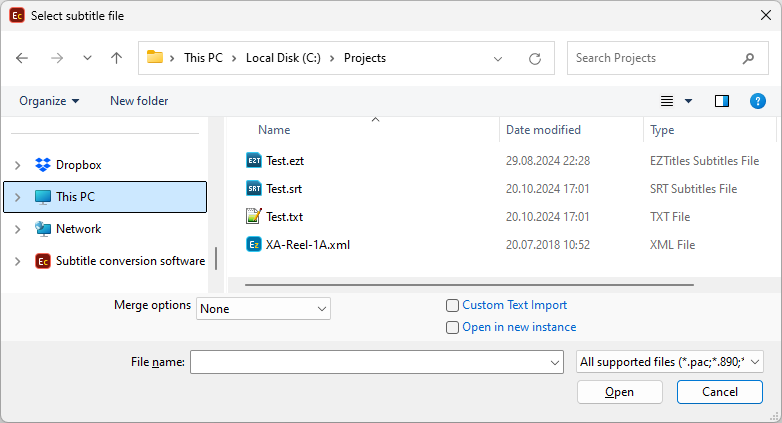Open the Merge options dropdown
782x423 pixels.
(264, 309)
